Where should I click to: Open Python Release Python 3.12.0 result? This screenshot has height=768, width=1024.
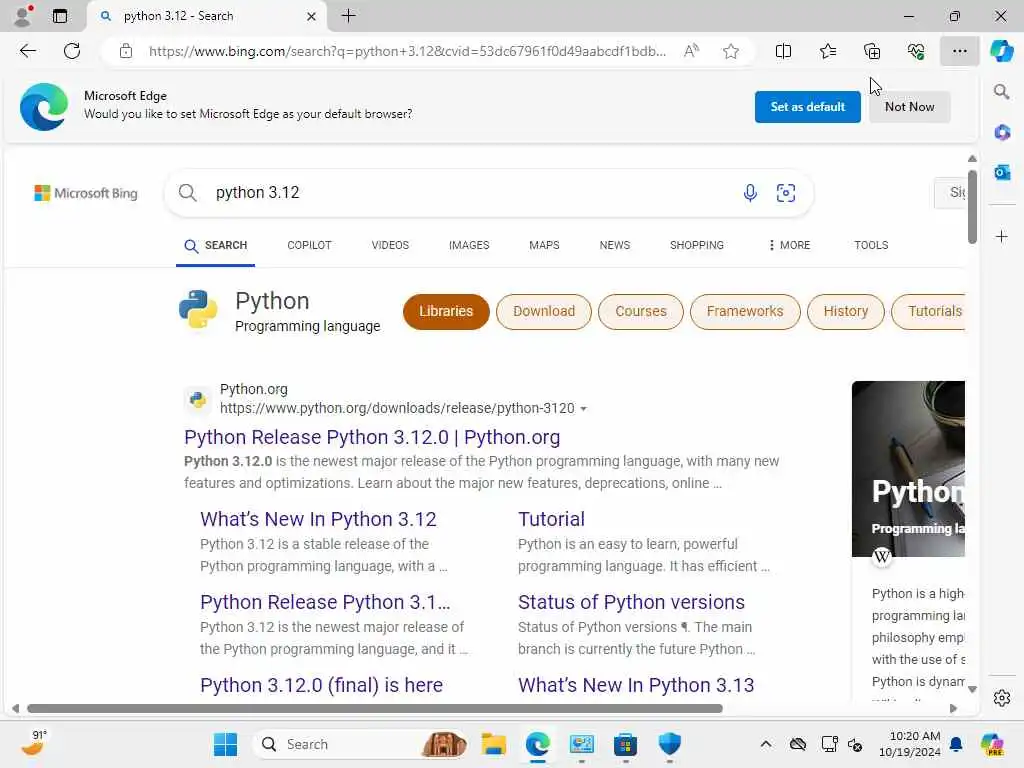click(x=372, y=437)
